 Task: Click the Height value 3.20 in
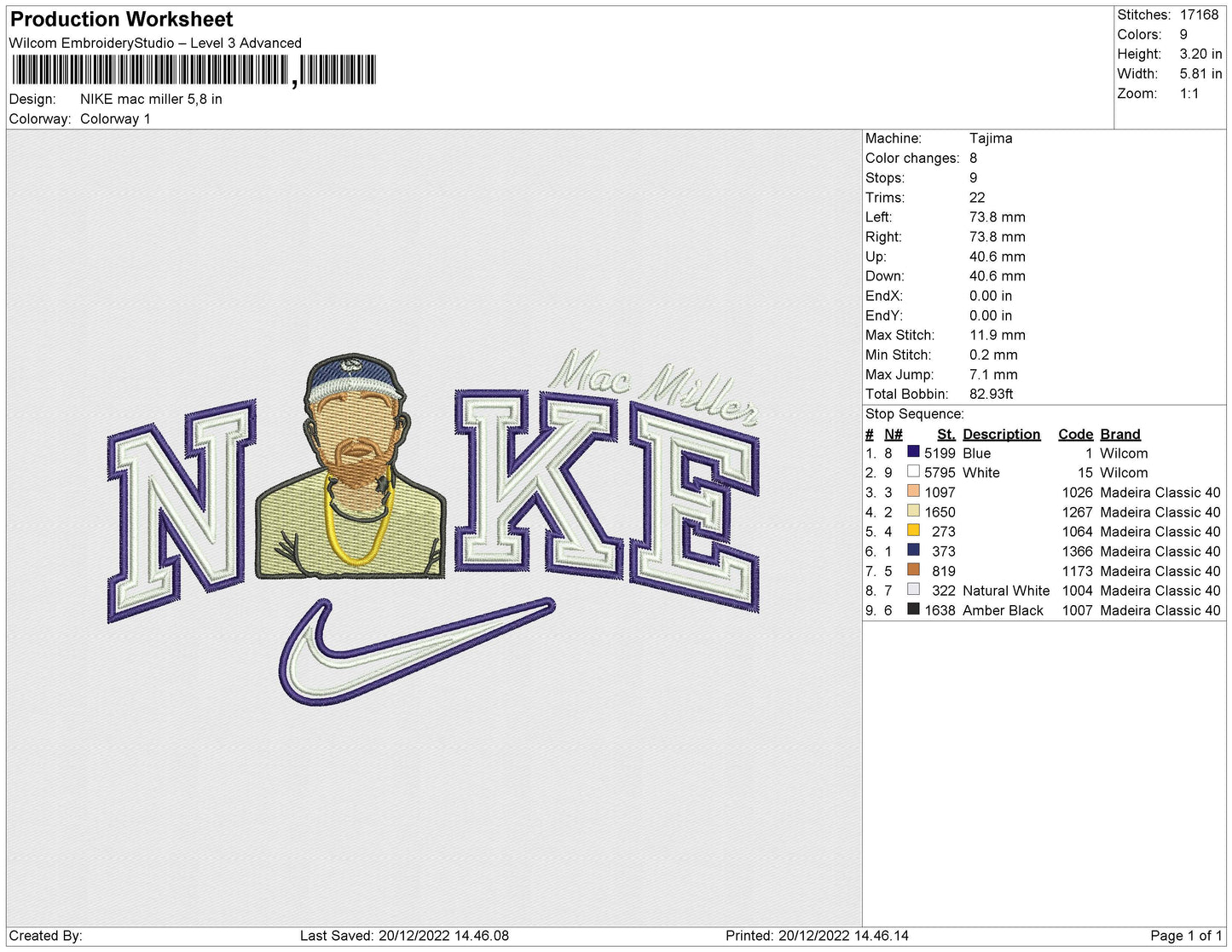tap(1200, 54)
